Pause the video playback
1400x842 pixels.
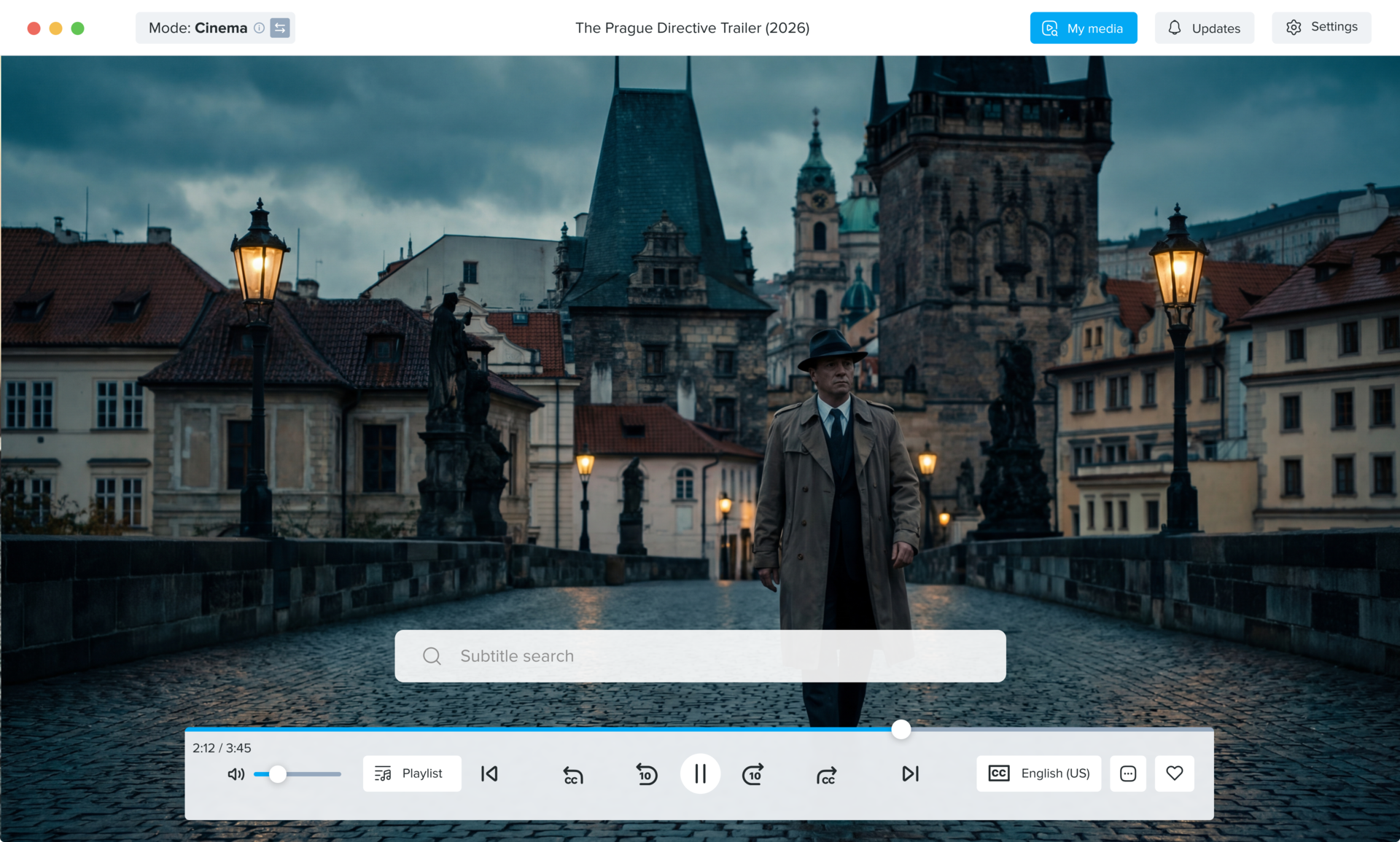click(x=700, y=773)
